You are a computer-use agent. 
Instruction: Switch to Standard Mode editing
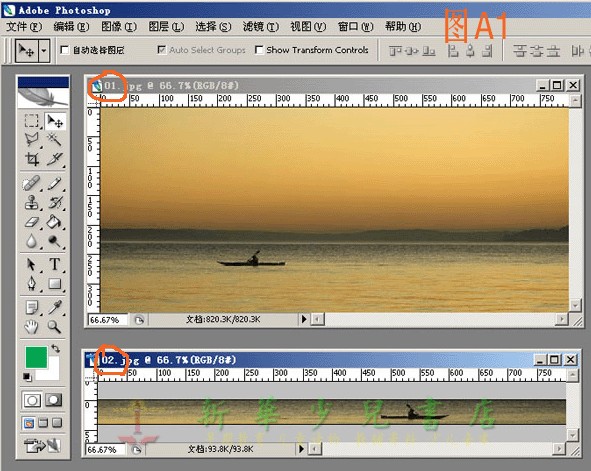click(32, 400)
